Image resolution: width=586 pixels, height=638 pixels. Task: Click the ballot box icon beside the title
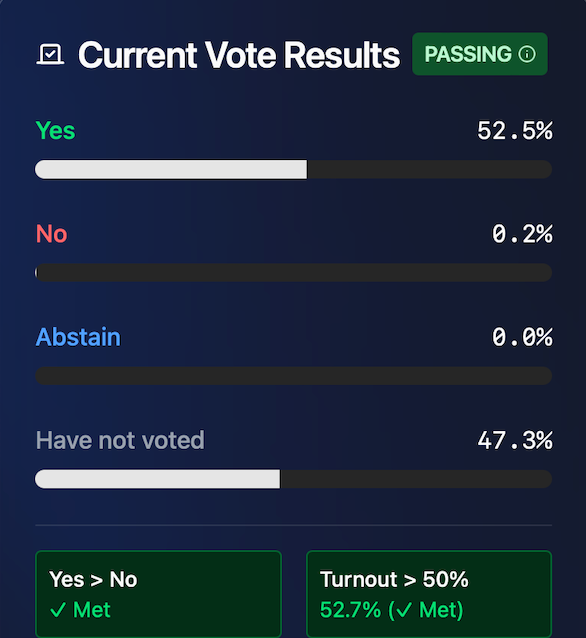tap(50, 55)
